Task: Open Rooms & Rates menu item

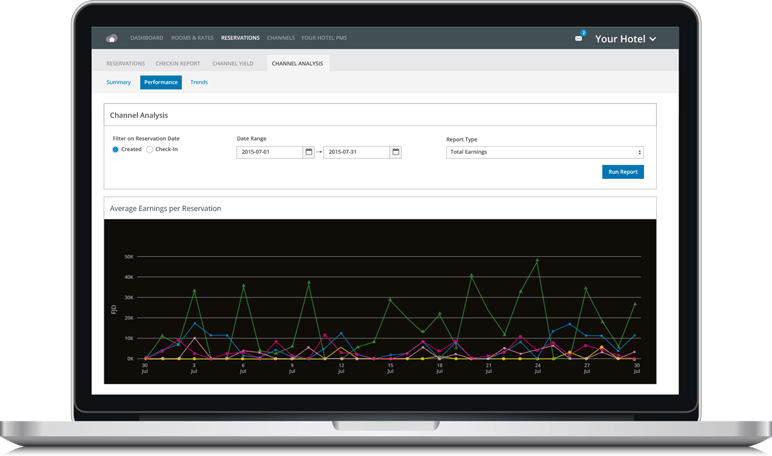Action: (192, 38)
